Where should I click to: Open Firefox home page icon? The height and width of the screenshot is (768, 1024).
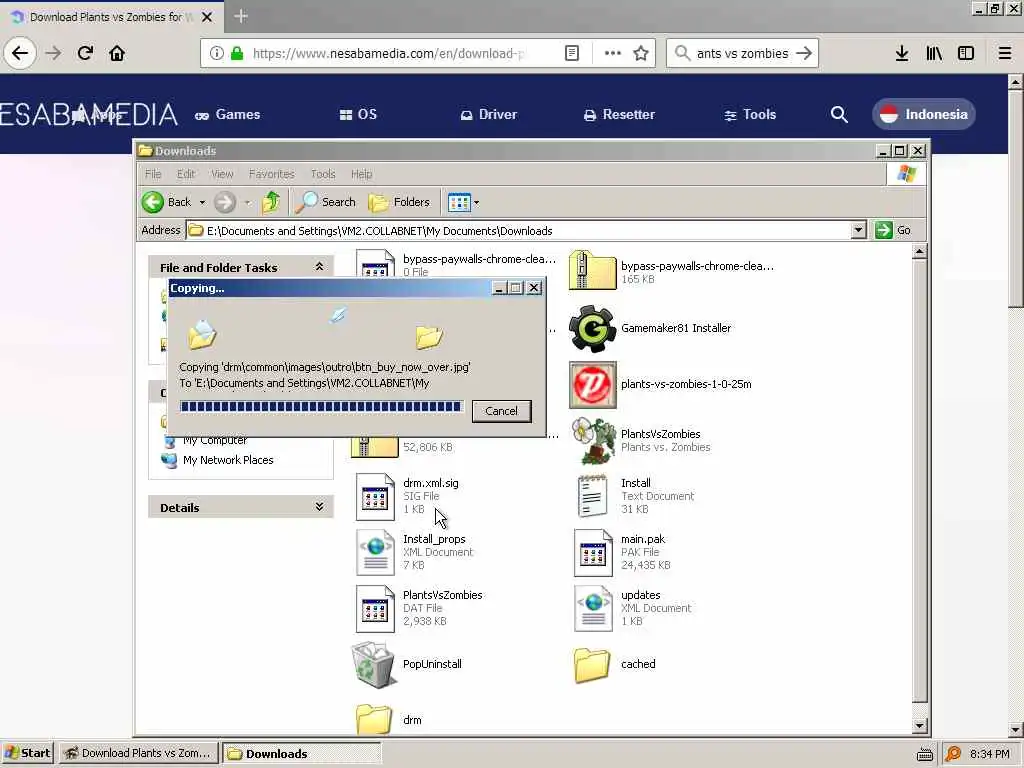[117, 53]
